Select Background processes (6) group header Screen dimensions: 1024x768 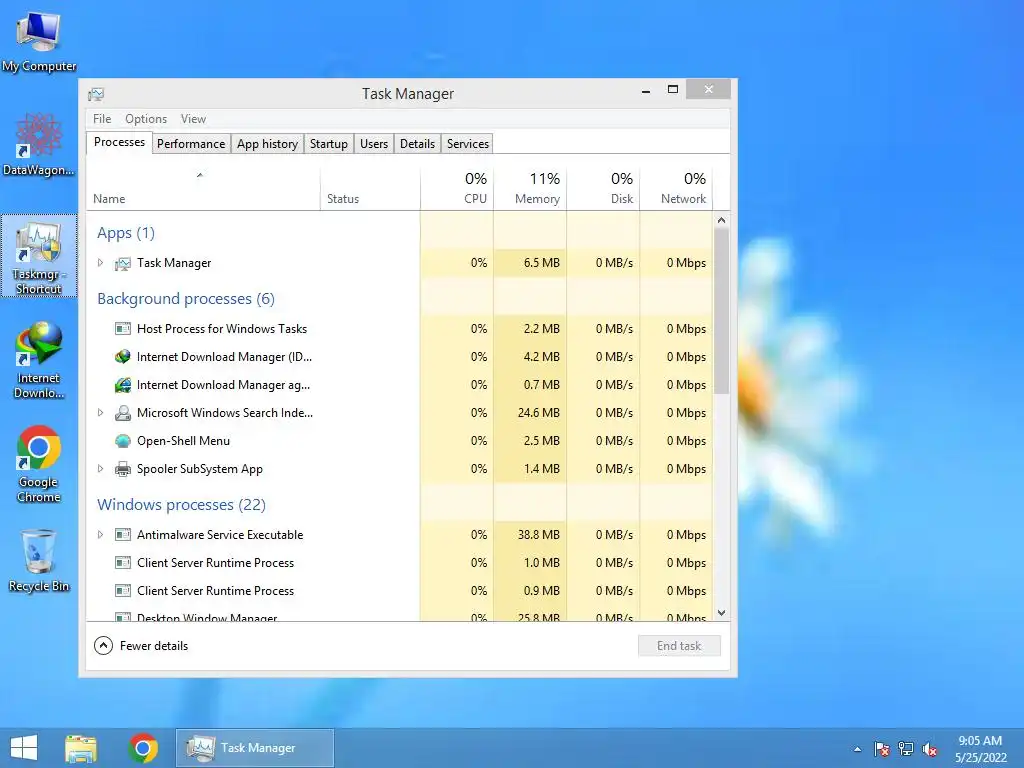point(186,299)
